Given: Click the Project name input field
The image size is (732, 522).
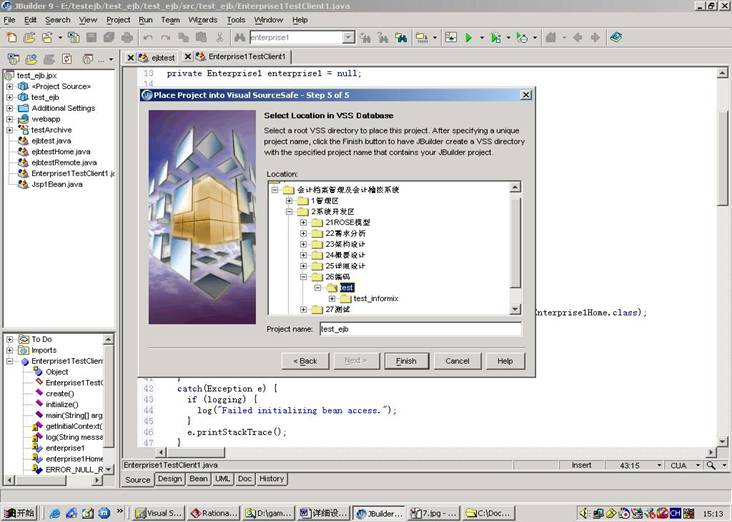Looking at the screenshot, I should click(x=421, y=329).
